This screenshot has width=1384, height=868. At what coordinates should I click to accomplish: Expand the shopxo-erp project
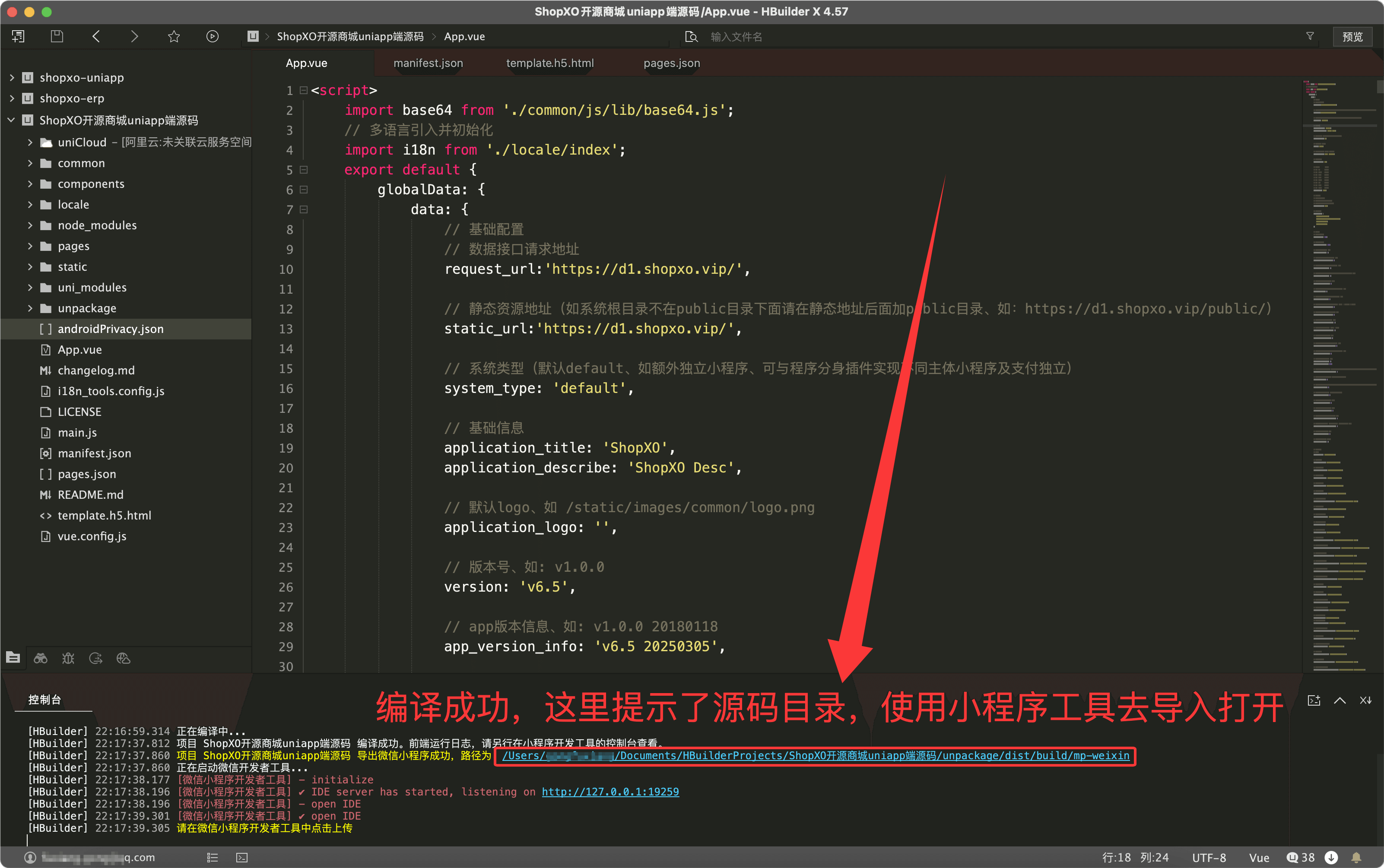point(12,98)
